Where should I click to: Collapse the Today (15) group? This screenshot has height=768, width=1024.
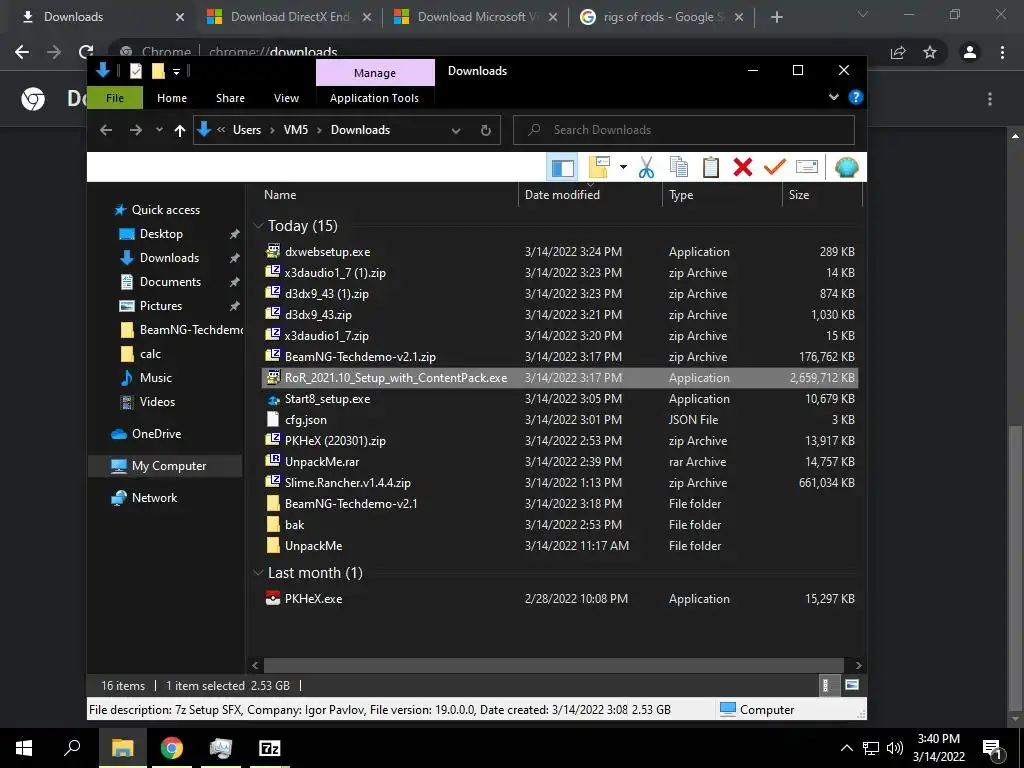pyautogui.click(x=258, y=226)
